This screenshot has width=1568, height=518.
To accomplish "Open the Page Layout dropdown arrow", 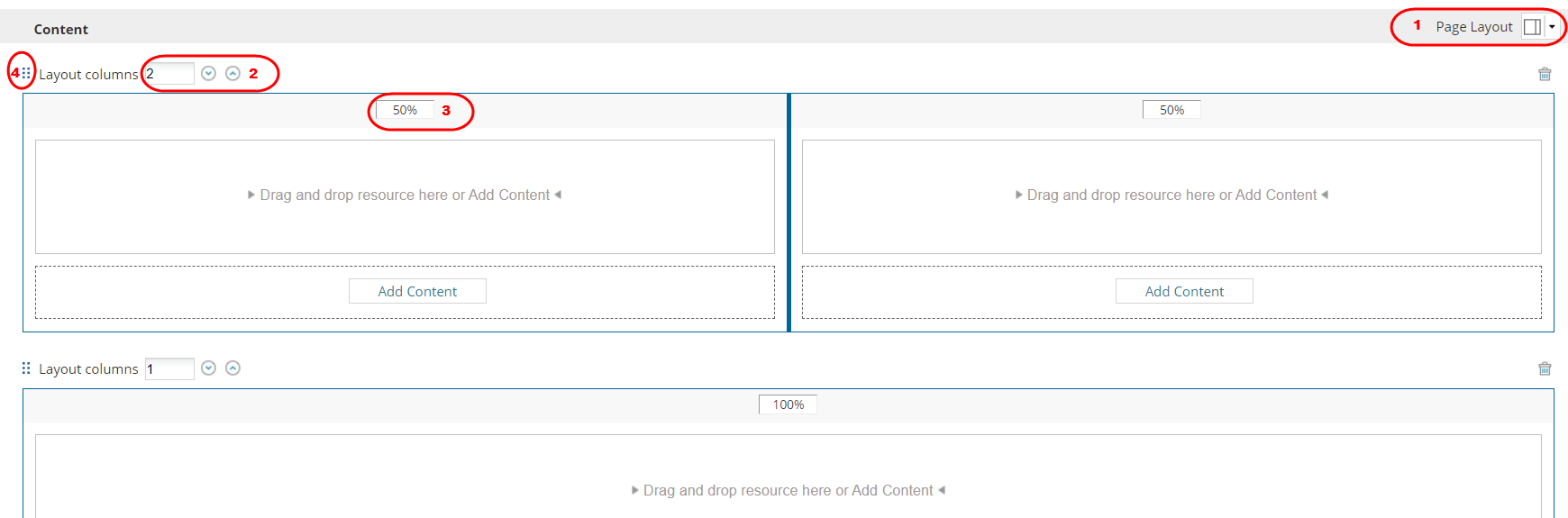I will pyautogui.click(x=1552, y=27).
